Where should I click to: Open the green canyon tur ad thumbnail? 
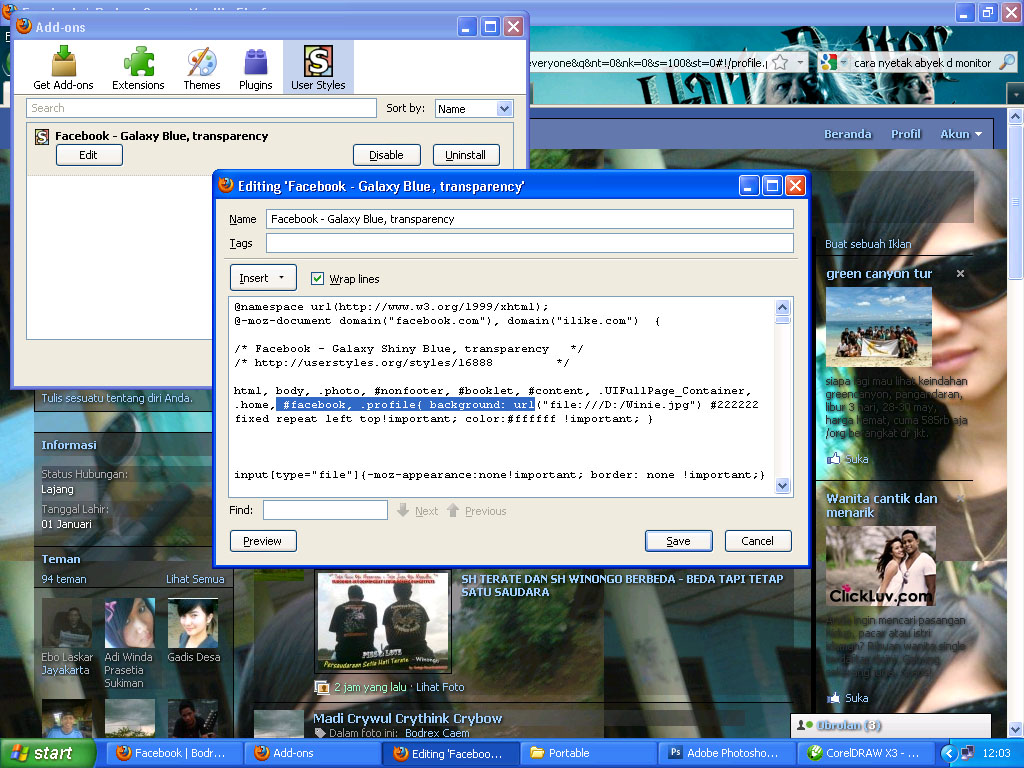coord(878,327)
